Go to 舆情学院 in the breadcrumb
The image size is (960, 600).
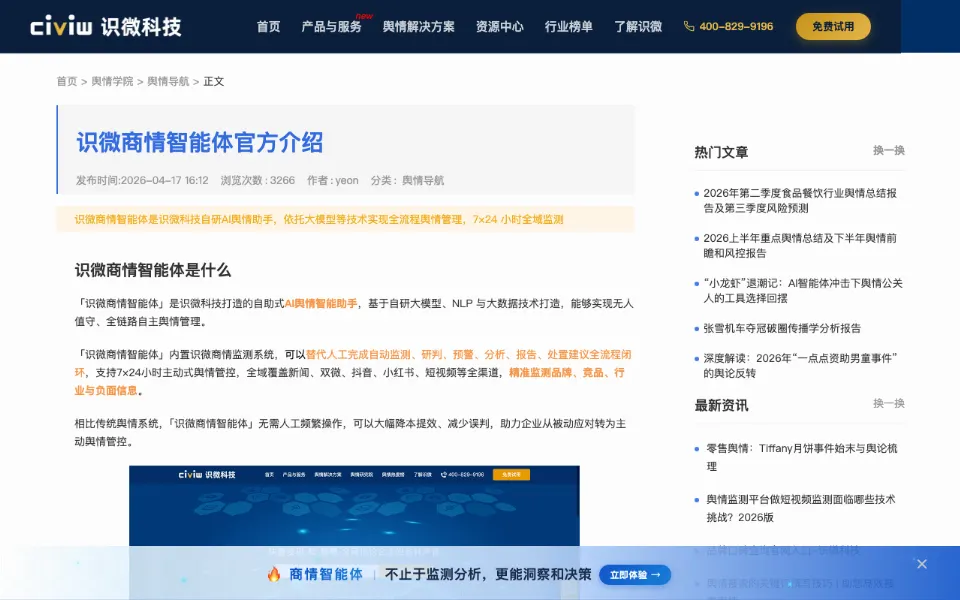click(x=112, y=81)
